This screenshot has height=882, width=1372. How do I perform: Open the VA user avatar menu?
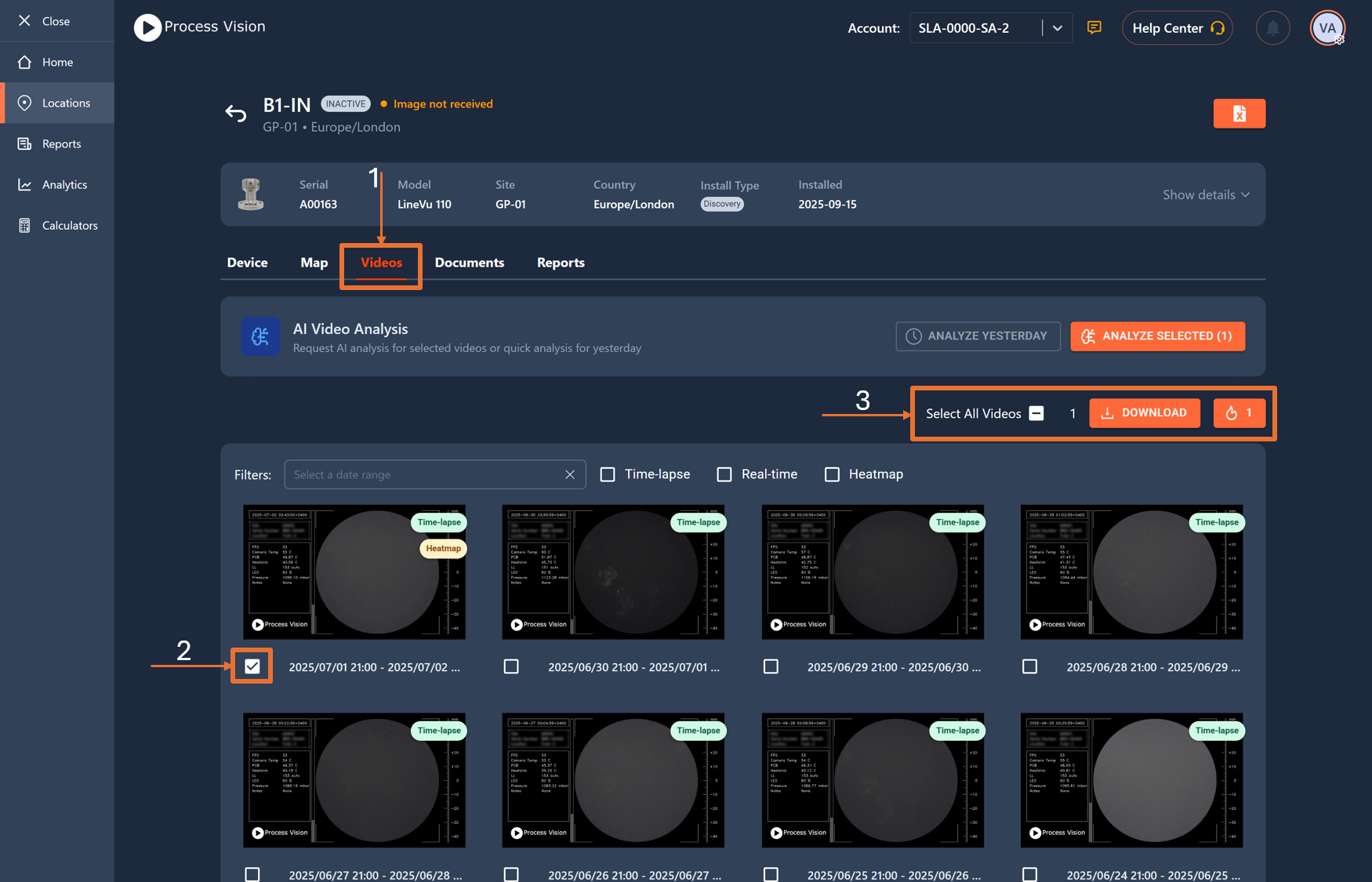[1327, 28]
